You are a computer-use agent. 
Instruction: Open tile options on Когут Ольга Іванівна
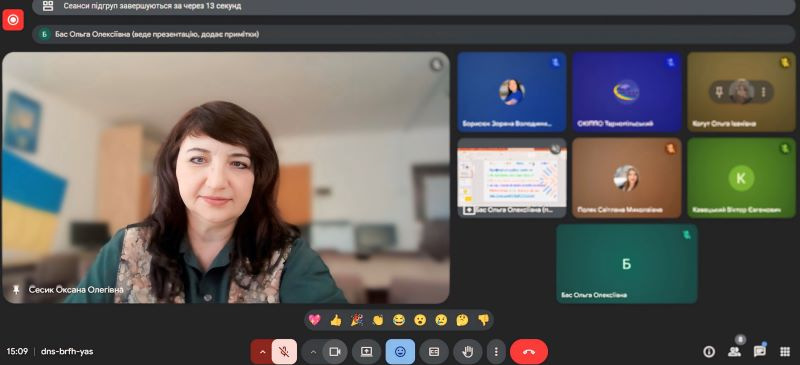(x=763, y=92)
